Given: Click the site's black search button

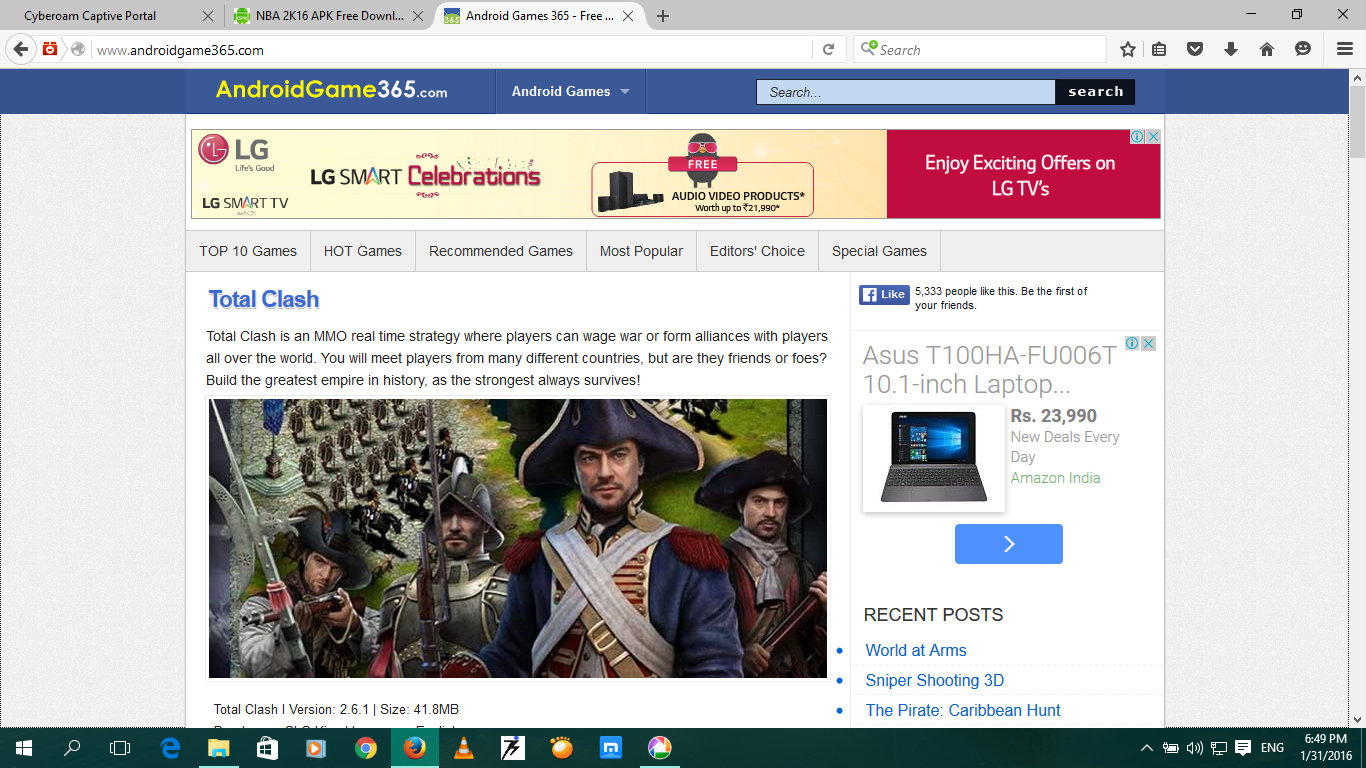Looking at the screenshot, I should pos(1095,92).
